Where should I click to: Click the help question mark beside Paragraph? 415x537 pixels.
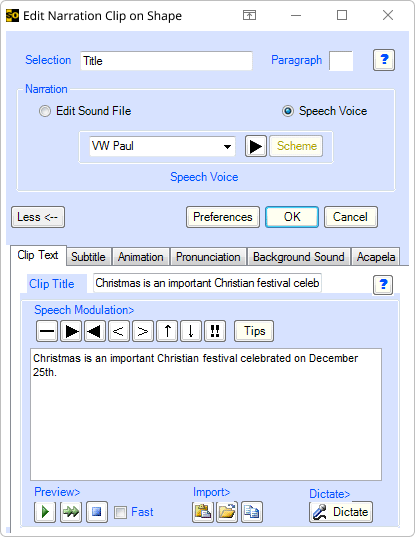(x=383, y=60)
